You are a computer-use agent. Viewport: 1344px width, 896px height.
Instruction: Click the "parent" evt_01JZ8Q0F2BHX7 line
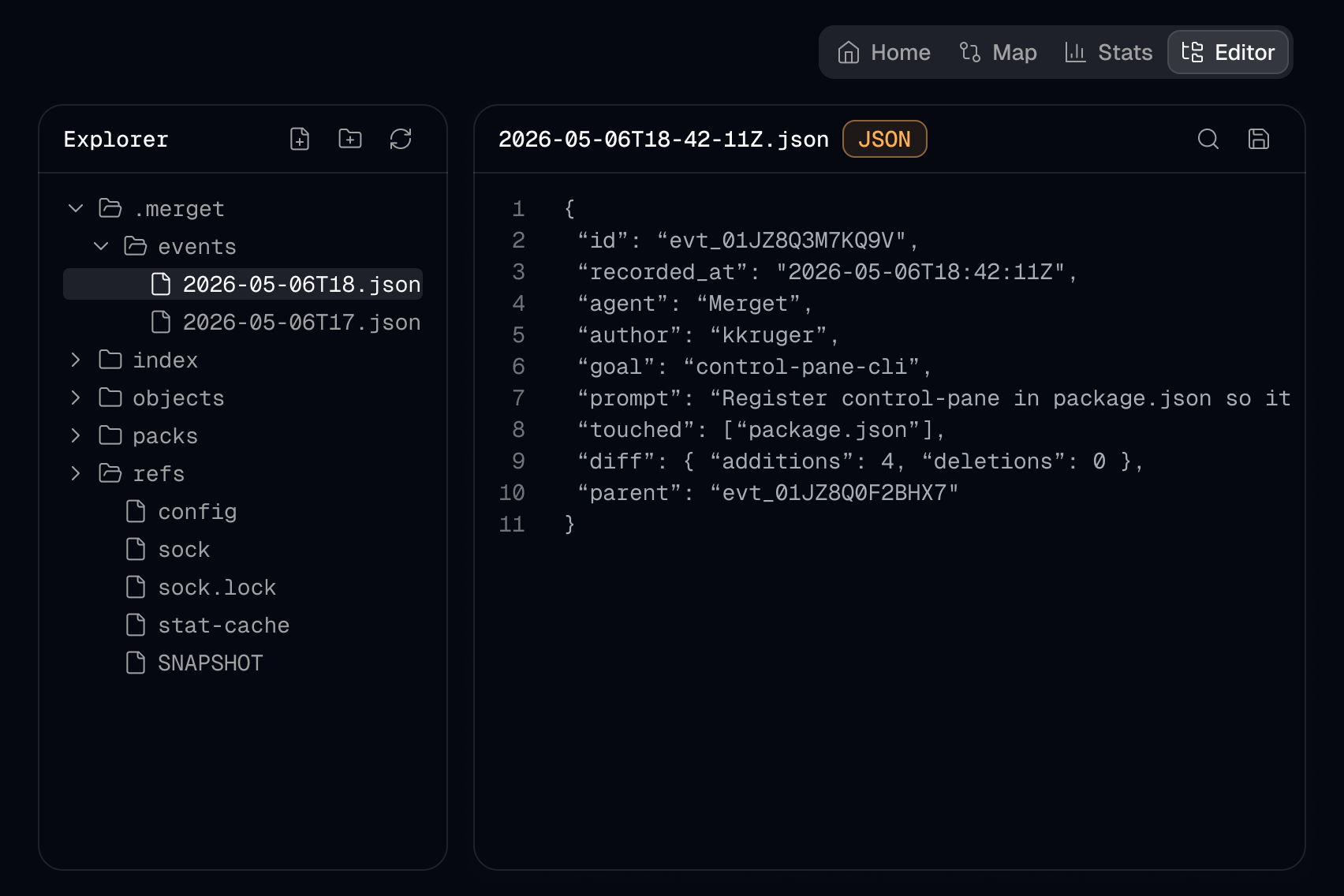[x=767, y=492]
